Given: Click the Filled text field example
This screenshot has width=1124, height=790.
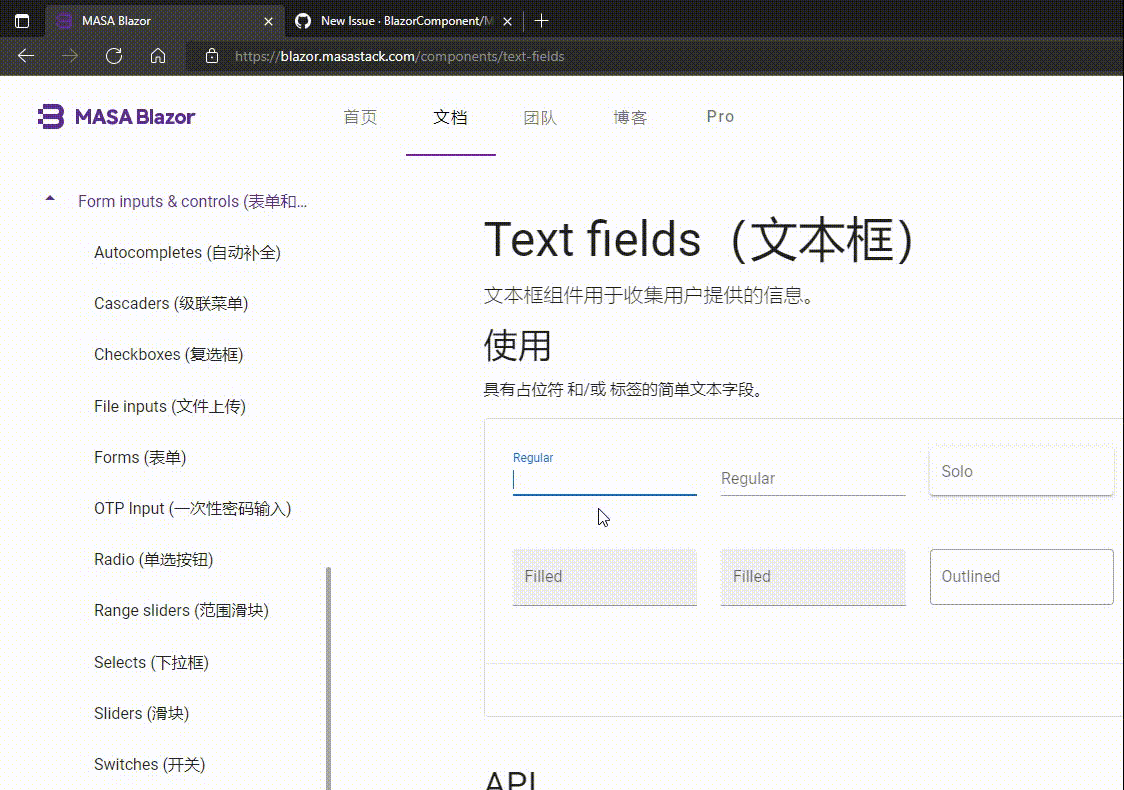Looking at the screenshot, I should (x=604, y=577).
